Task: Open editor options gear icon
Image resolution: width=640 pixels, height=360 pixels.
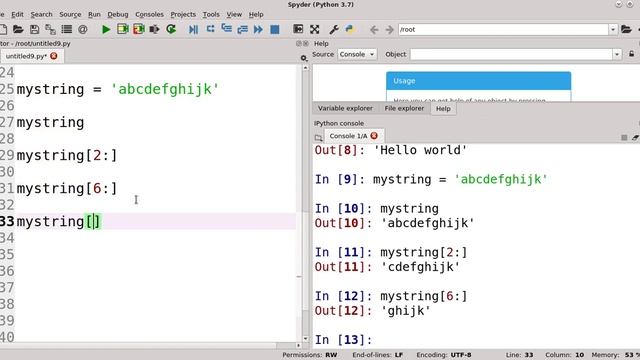Action: 304,58
